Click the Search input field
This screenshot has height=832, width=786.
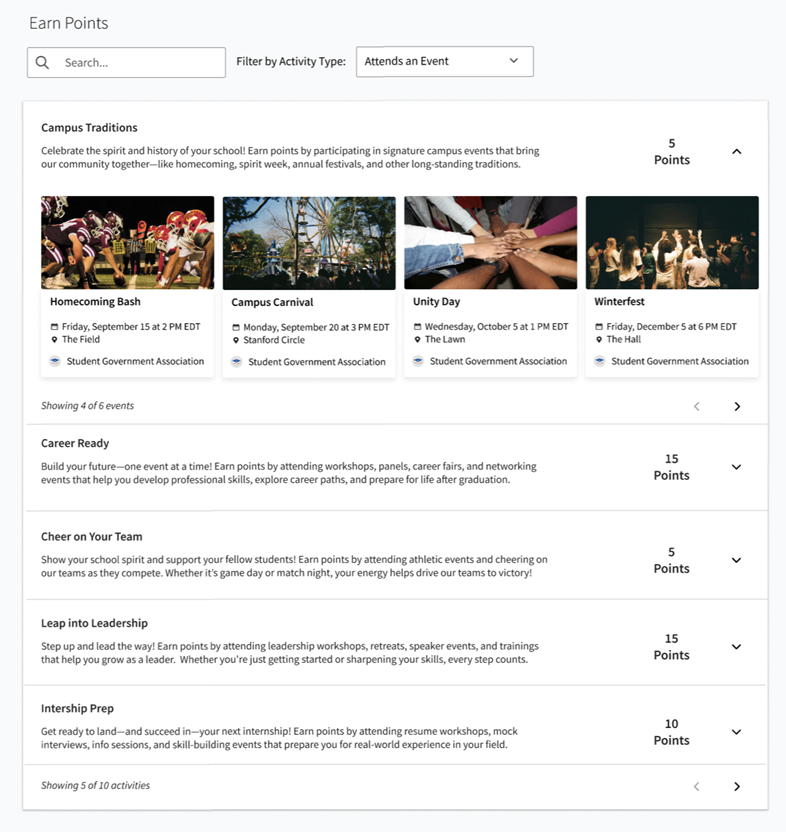click(x=140, y=62)
